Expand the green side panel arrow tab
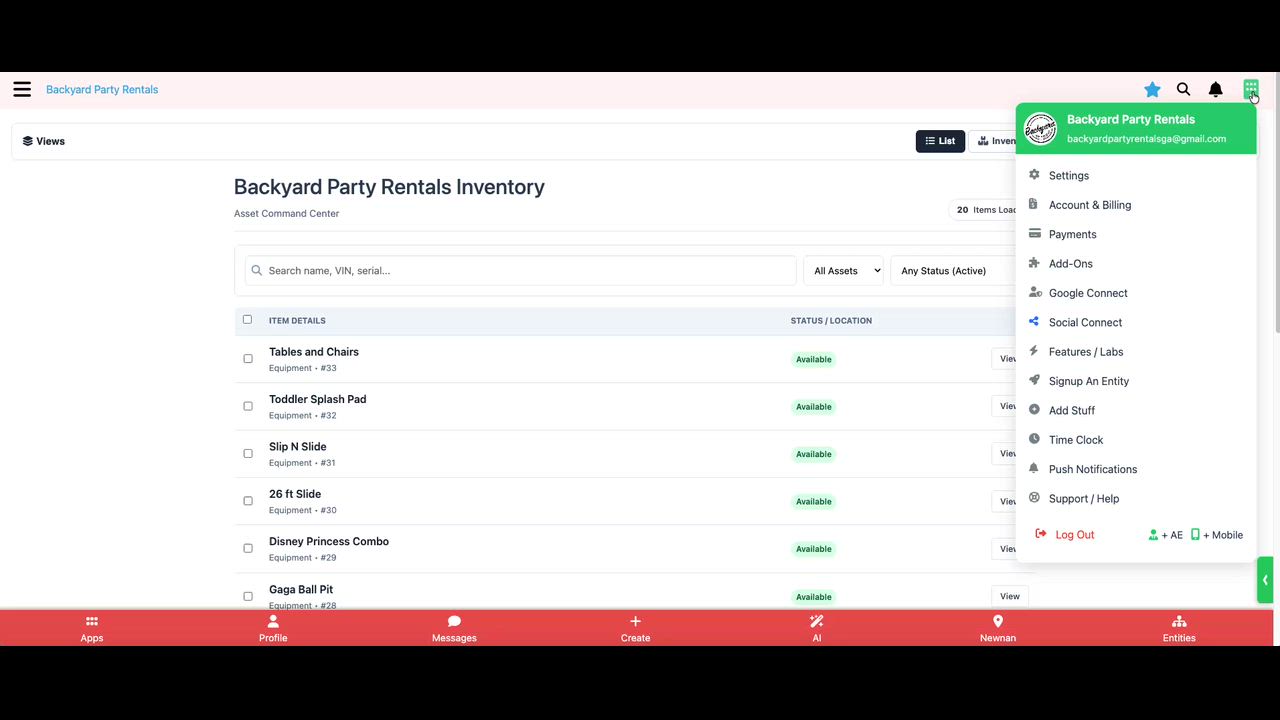The image size is (1280, 720). point(1265,580)
